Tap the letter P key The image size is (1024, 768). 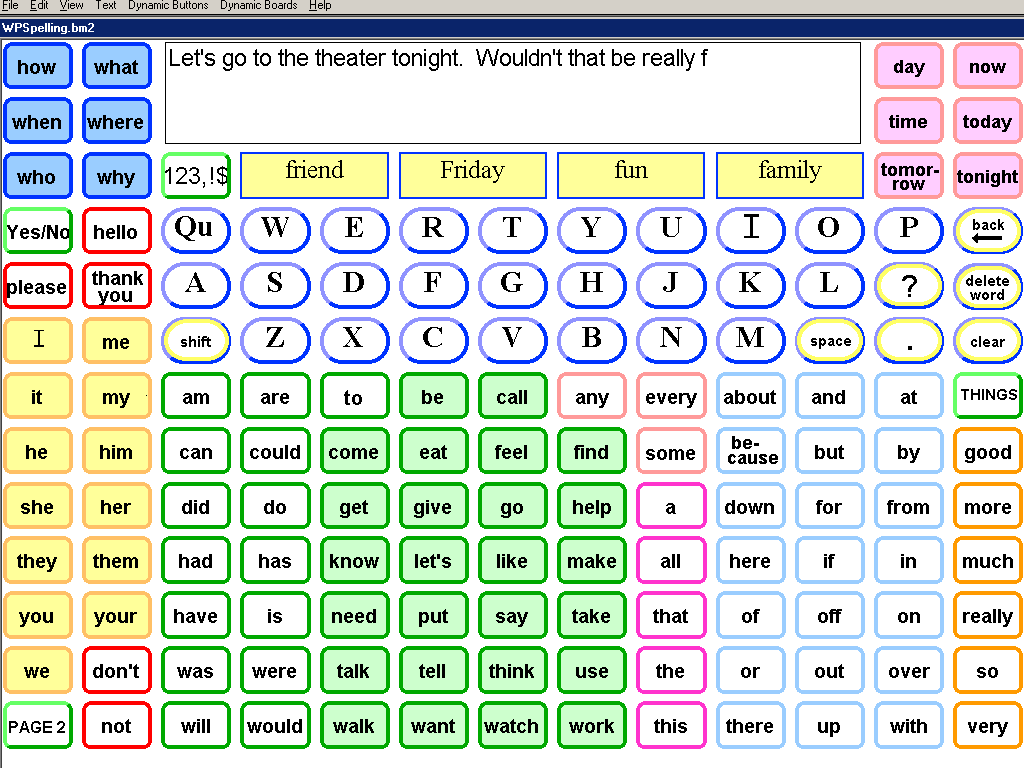(x=908, y=231)
